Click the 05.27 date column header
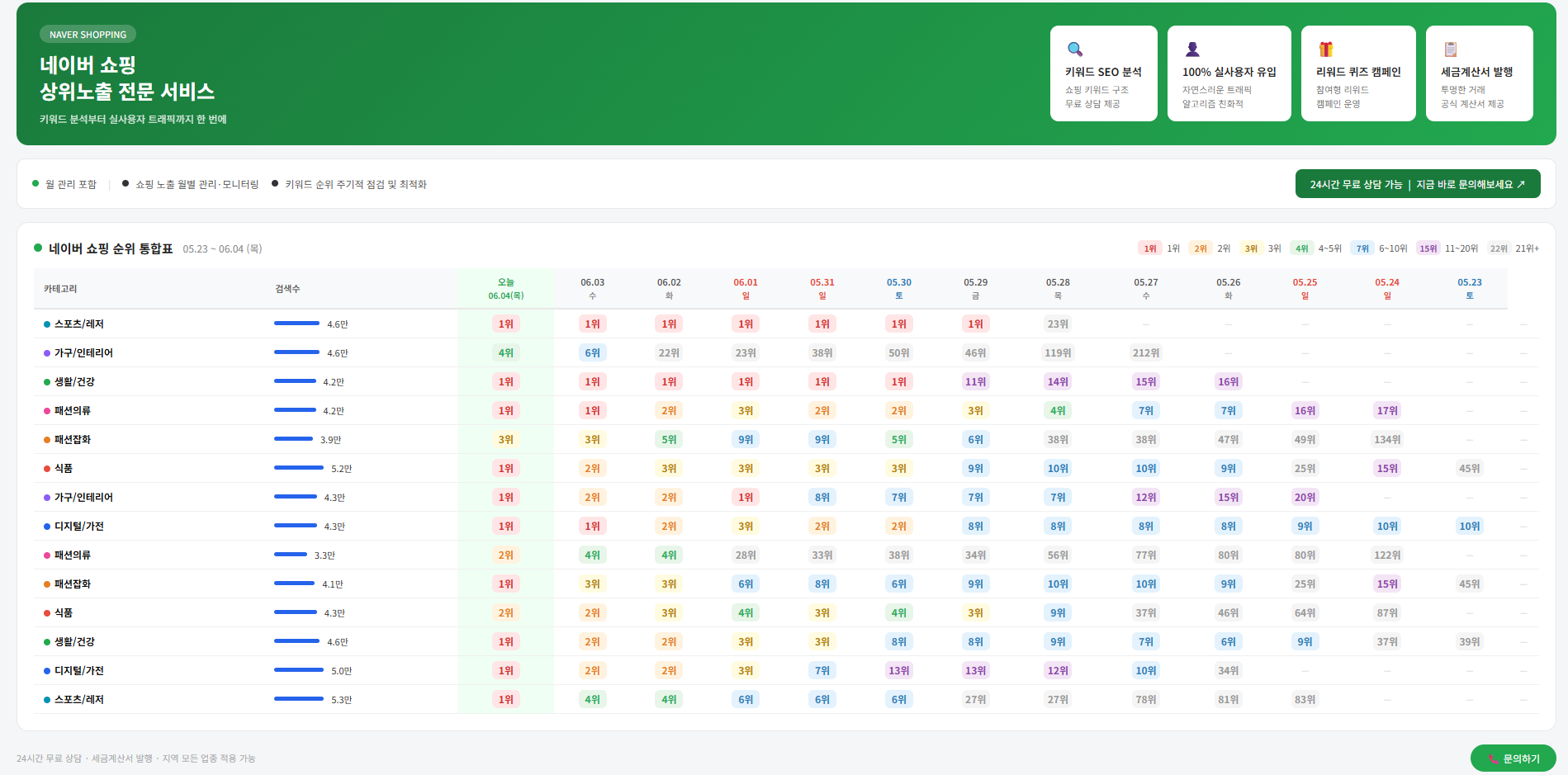The height and width of the screenshot is (775, 1568). (1146, 289)
